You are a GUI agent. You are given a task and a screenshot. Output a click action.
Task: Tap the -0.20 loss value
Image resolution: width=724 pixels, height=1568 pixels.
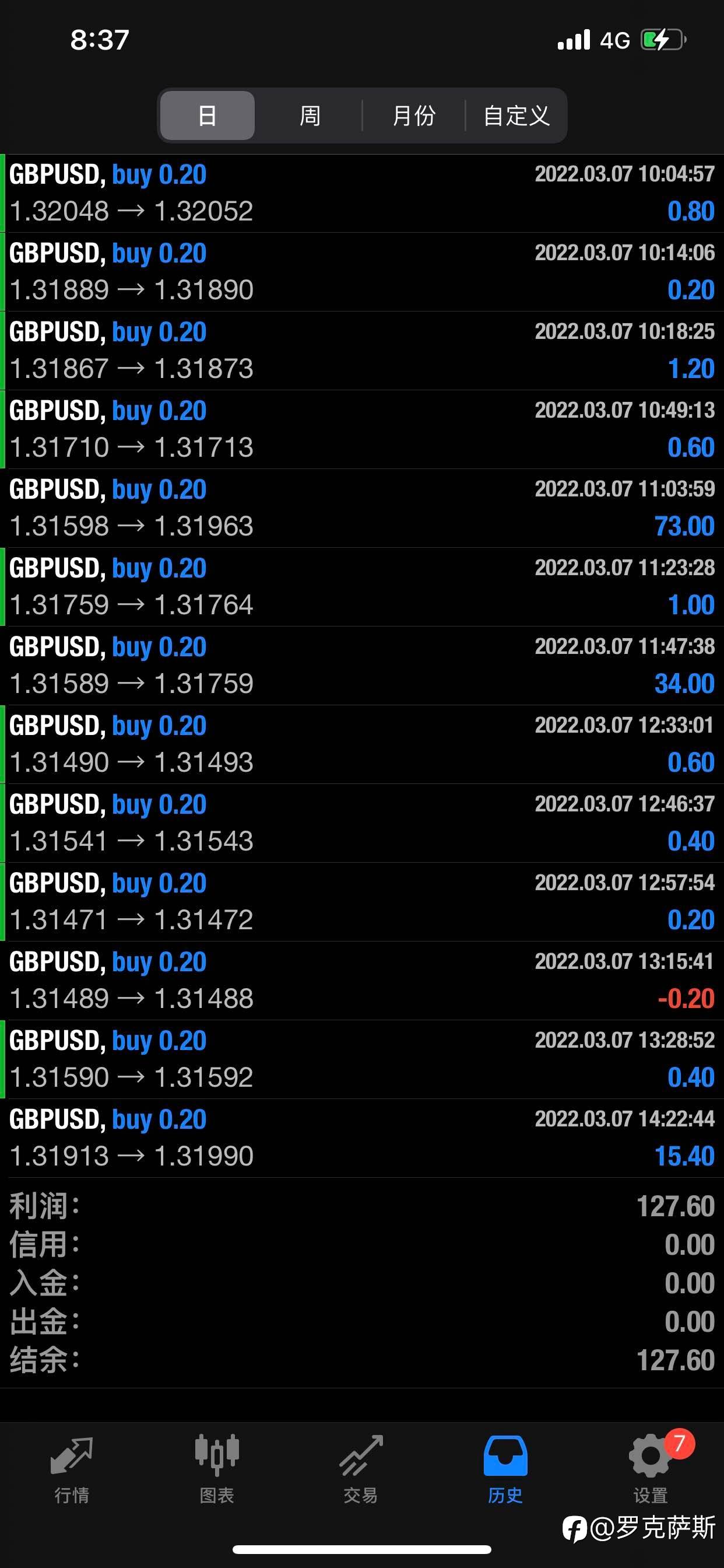tap(686, 998)
